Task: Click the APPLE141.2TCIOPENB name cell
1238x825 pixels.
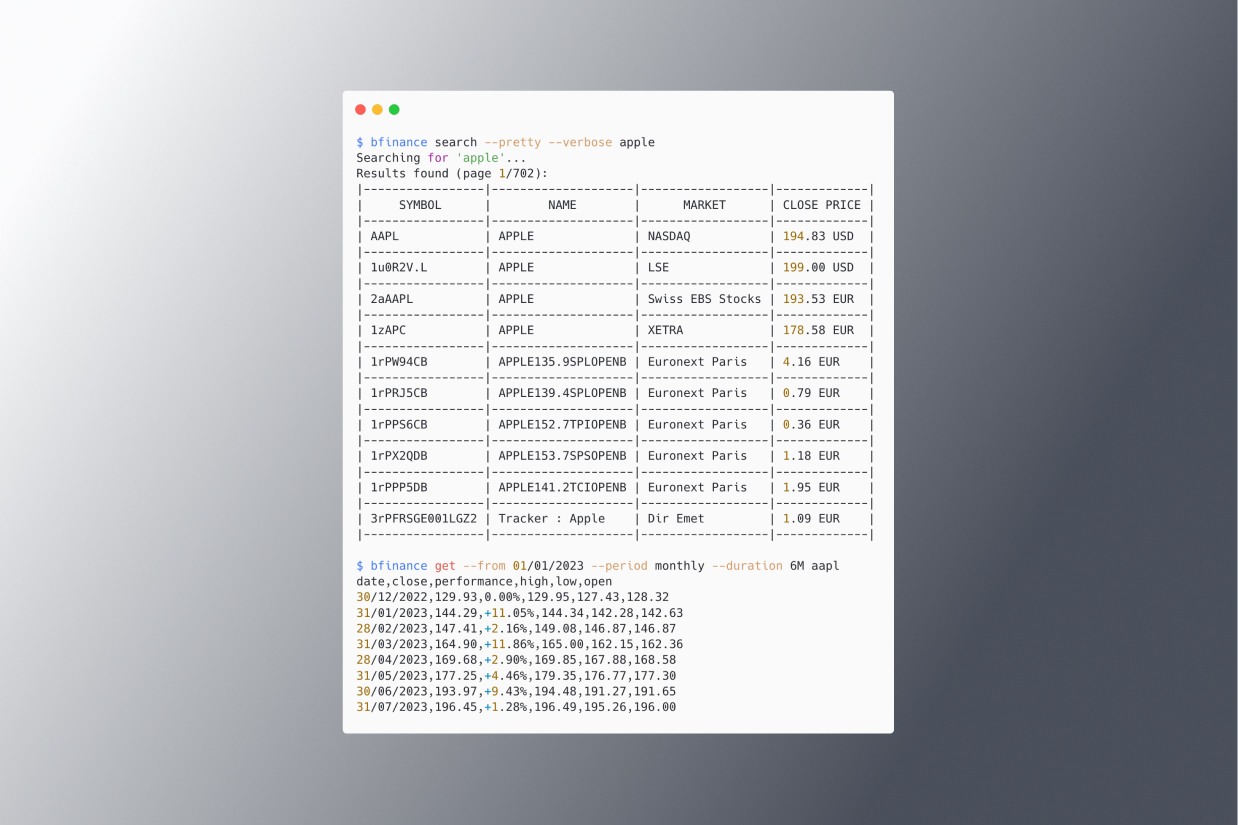Action: tap(562, 487)
